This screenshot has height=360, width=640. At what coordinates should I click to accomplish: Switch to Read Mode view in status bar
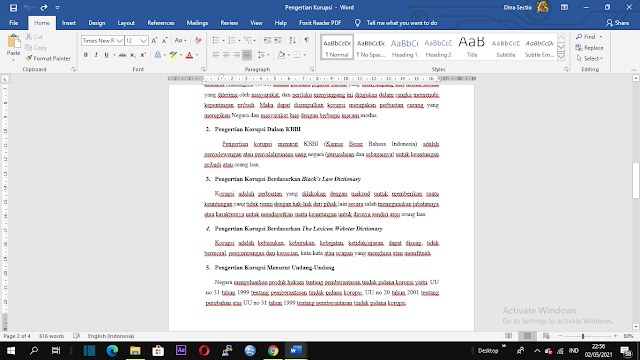click(509, 336)
